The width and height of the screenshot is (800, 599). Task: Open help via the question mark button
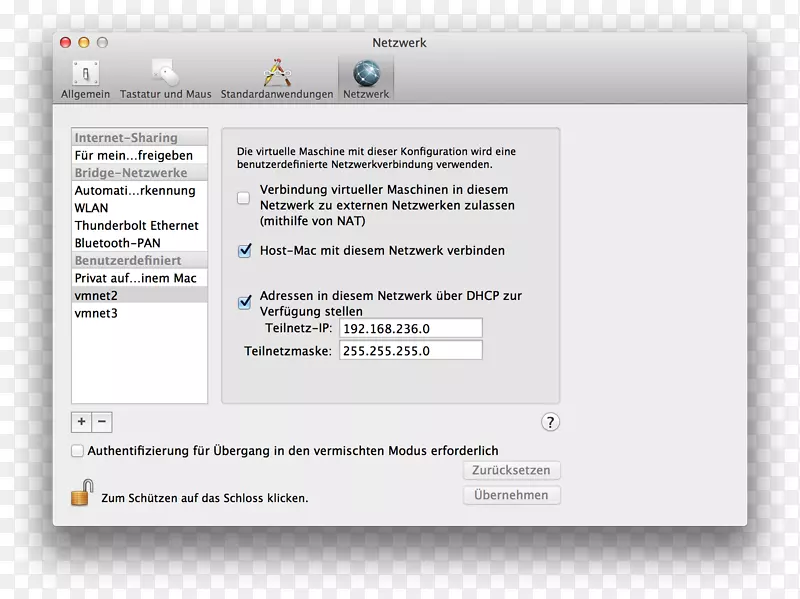[550, 422]
